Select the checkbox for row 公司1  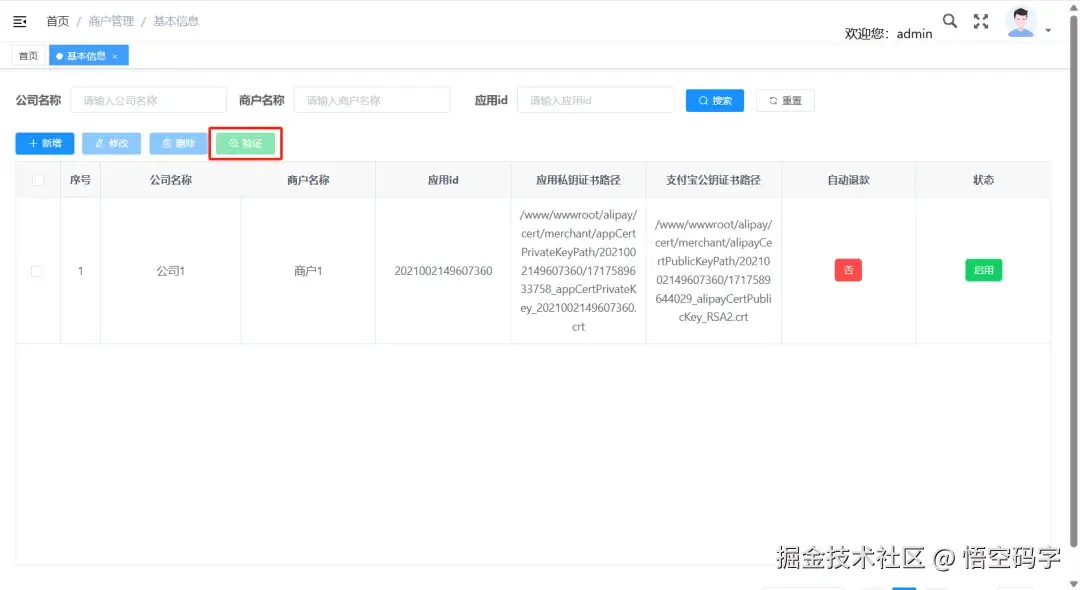[x=36, y=270]
